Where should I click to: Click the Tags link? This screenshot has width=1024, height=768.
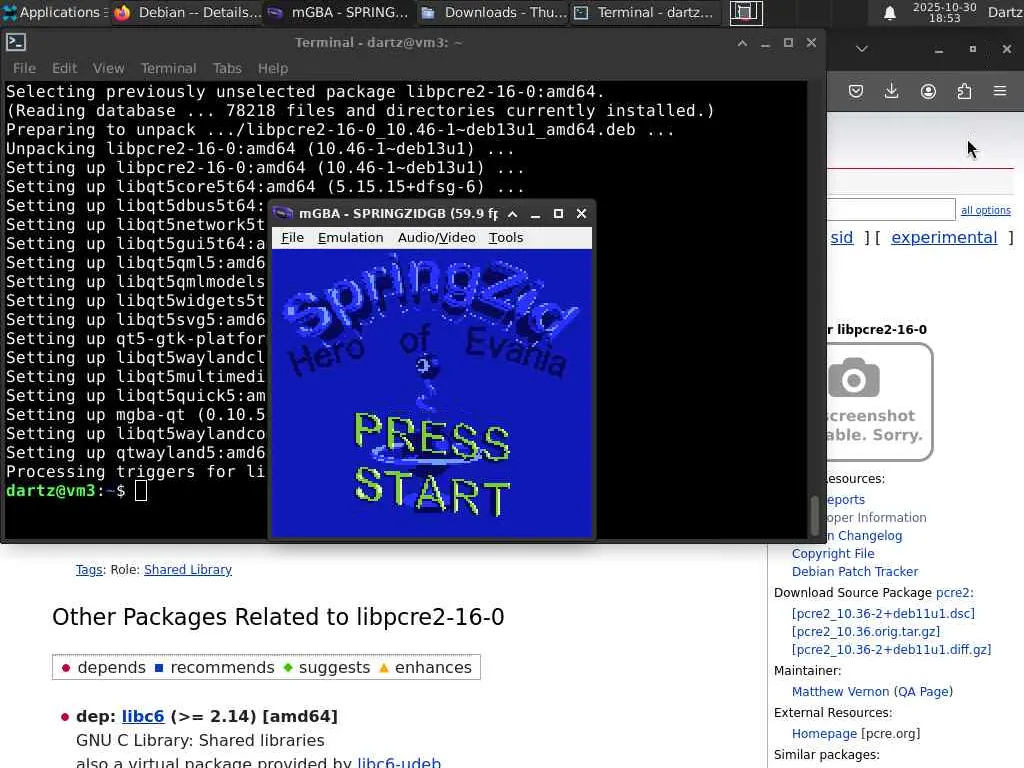[x=89, y=569]
